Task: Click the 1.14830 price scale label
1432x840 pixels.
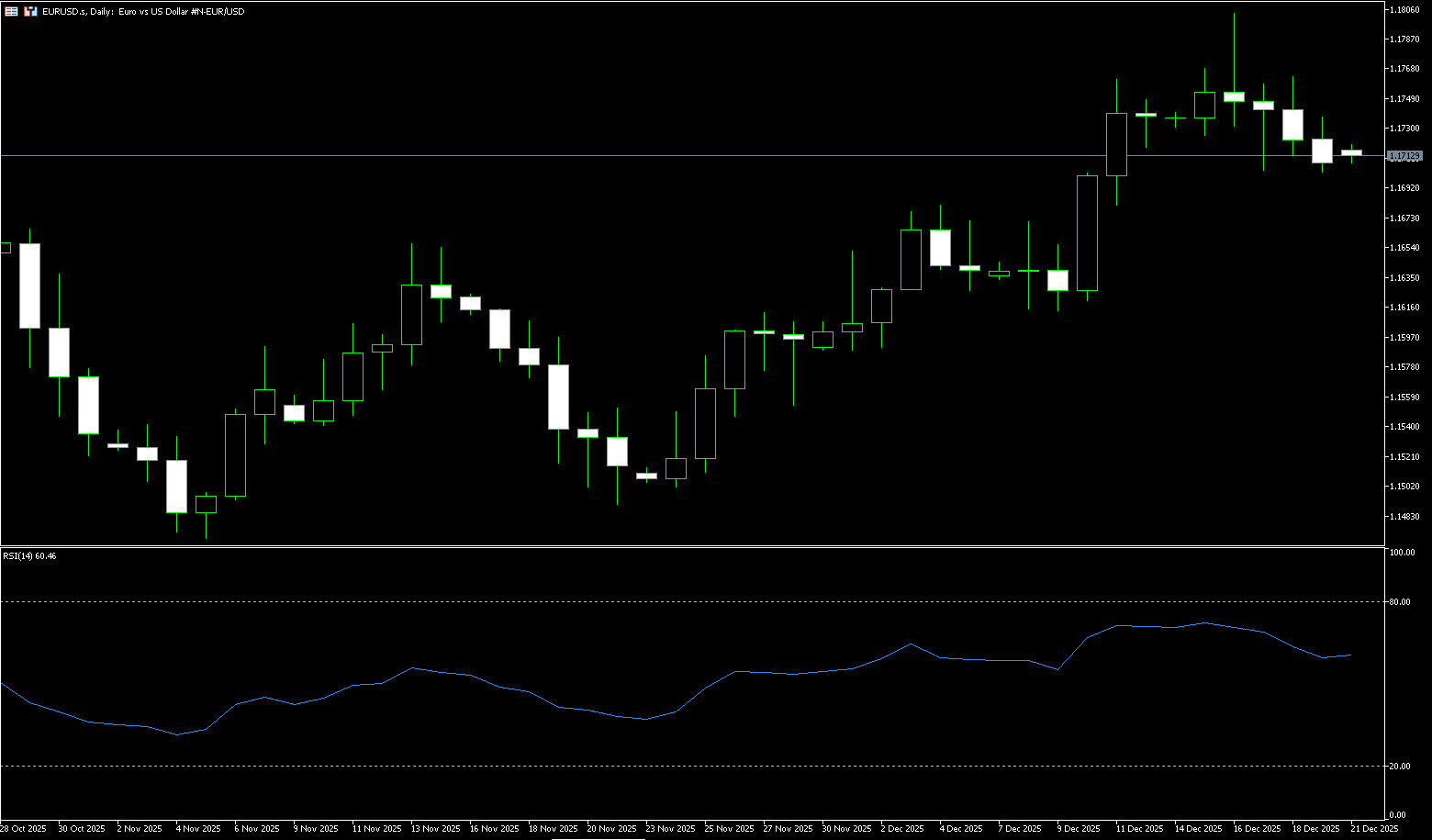Action: (x=1405, y=517)
